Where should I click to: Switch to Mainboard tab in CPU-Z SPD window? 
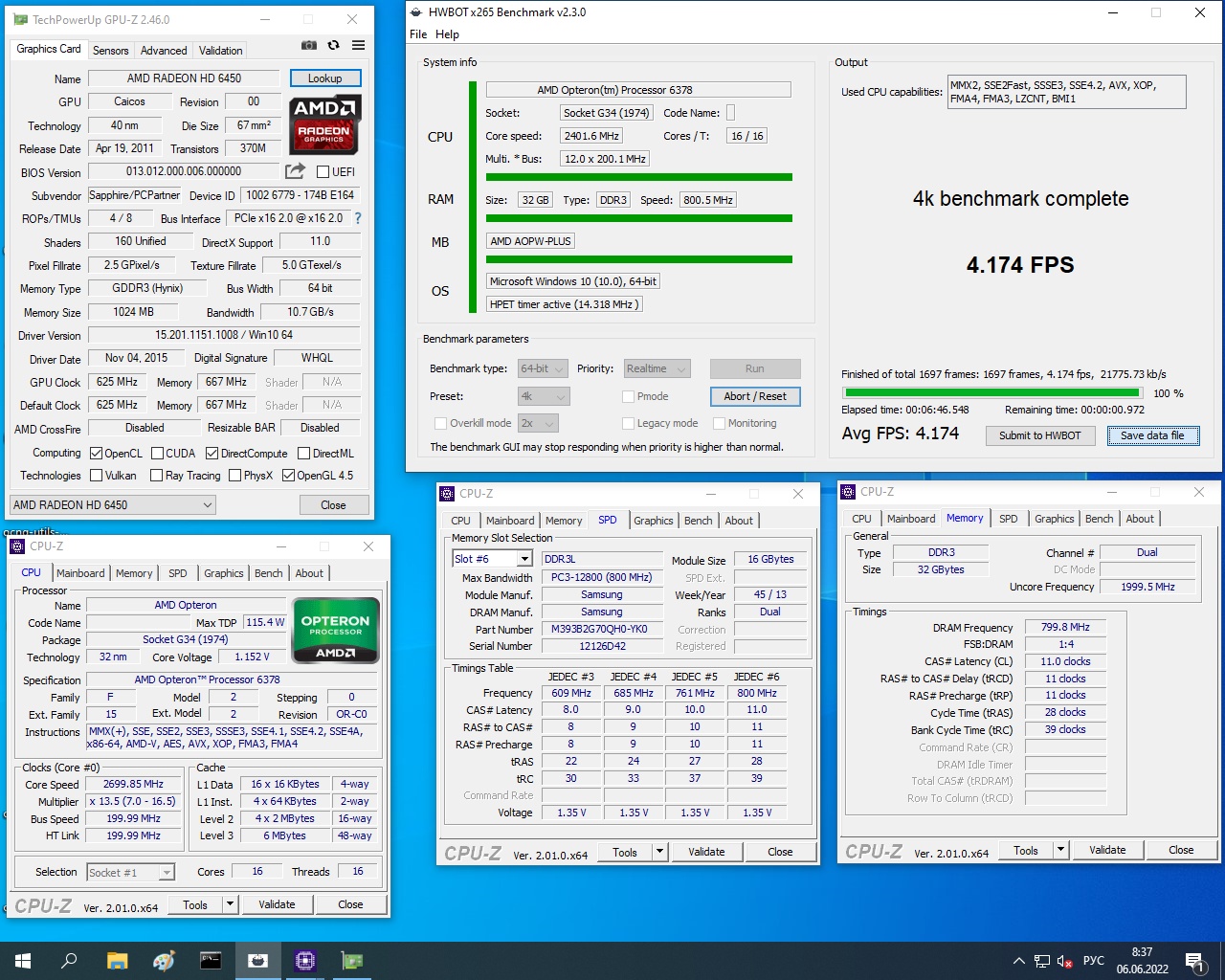[x=510, y=521]
